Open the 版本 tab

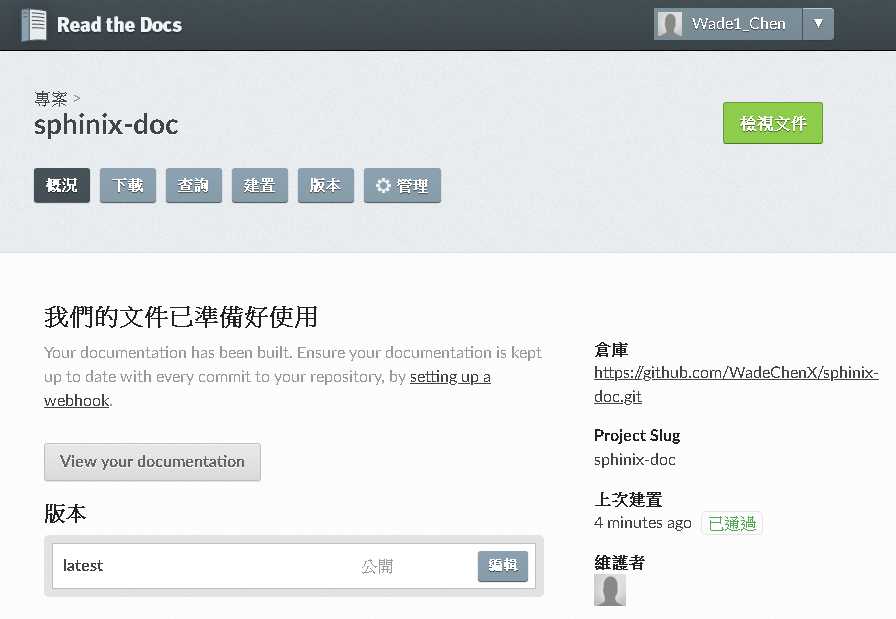[x=326, y=185]
